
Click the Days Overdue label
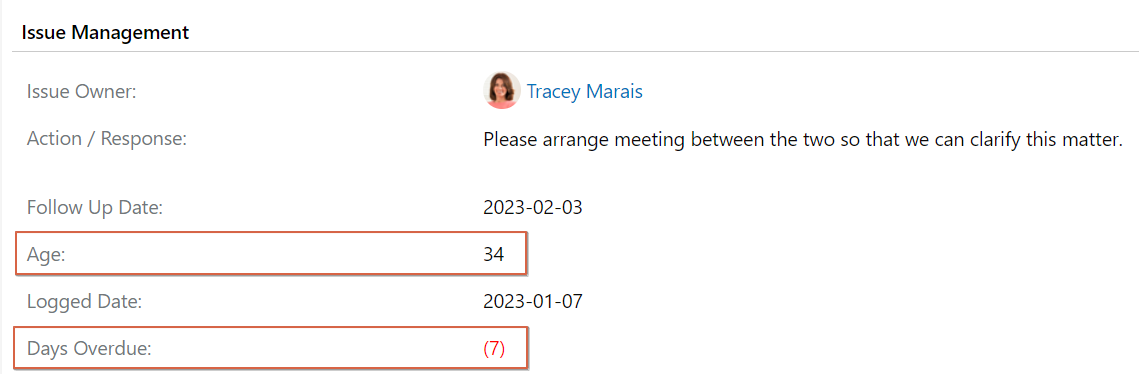(89, 348)
